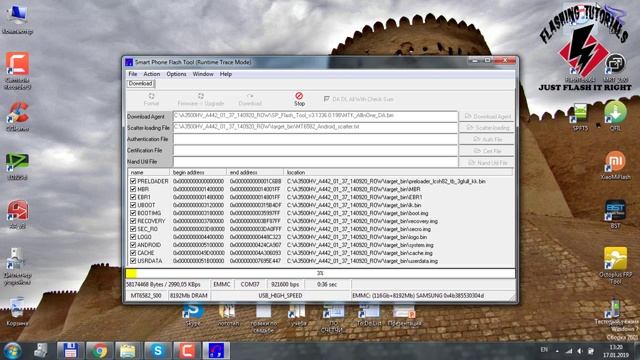Click the Authentication File input field
This screenshot has height=360, width=640.
(x=315, y=139)
